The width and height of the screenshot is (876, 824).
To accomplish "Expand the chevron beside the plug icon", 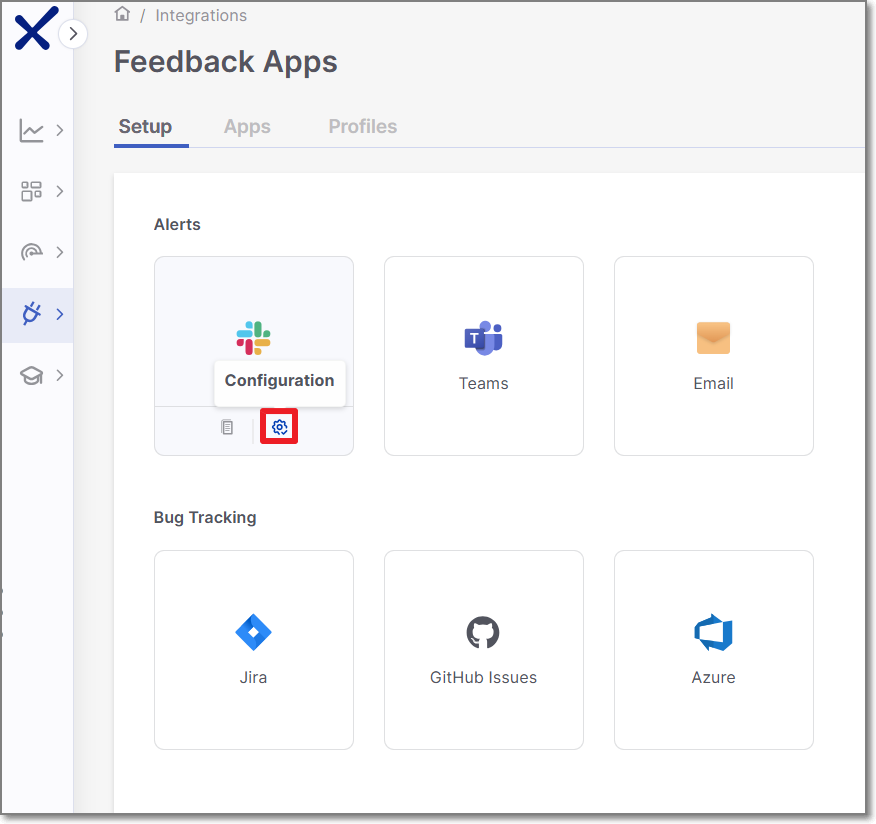I will pyautogui.click(x=60, y=314).
